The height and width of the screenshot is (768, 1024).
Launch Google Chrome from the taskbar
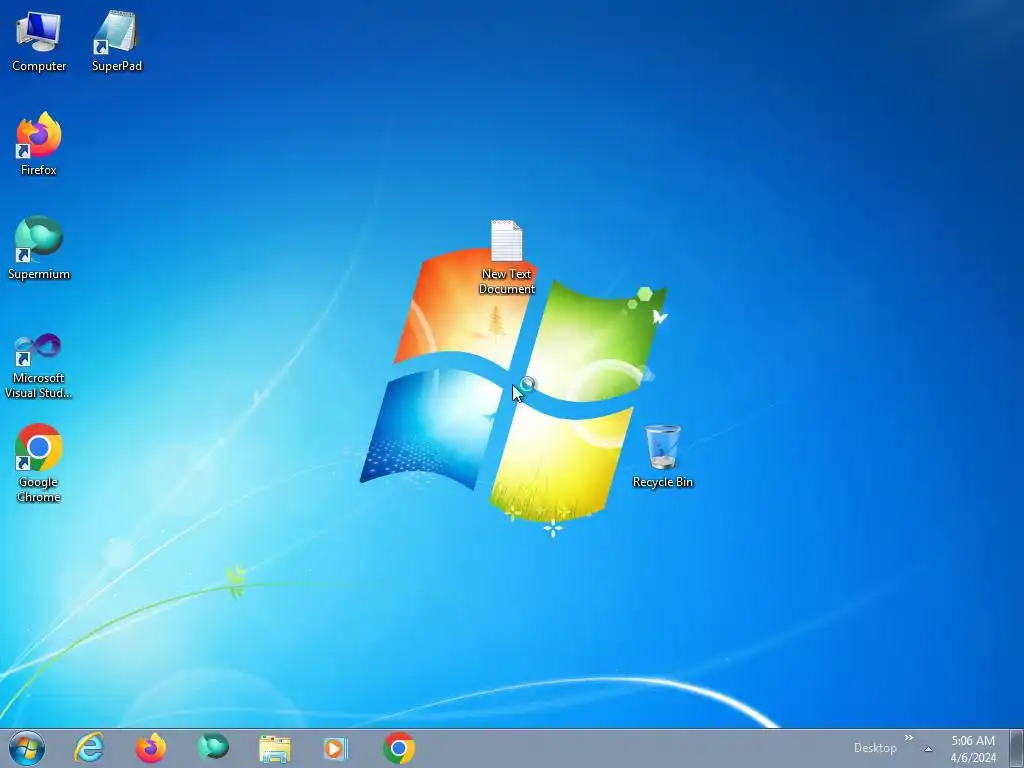pyautogui.click(x=399, y=748)
